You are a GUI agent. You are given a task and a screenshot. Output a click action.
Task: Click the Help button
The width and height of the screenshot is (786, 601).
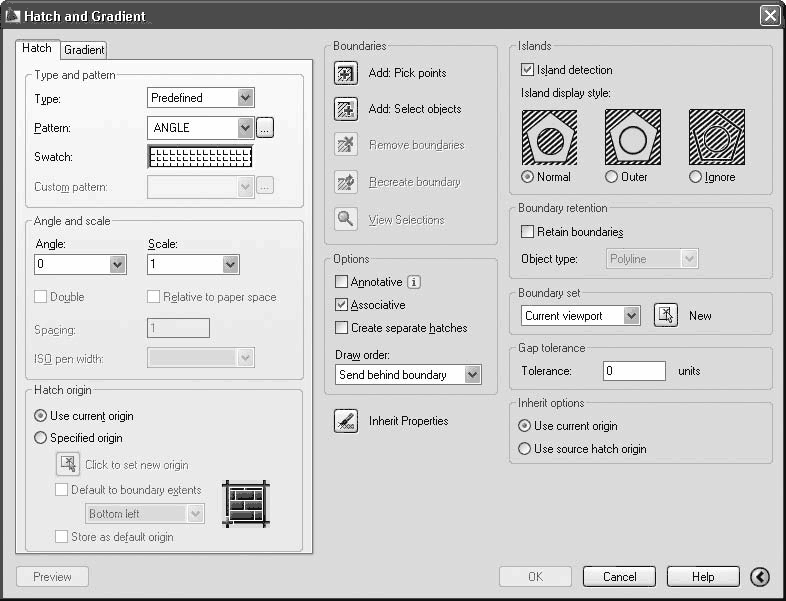coord(703,576)
